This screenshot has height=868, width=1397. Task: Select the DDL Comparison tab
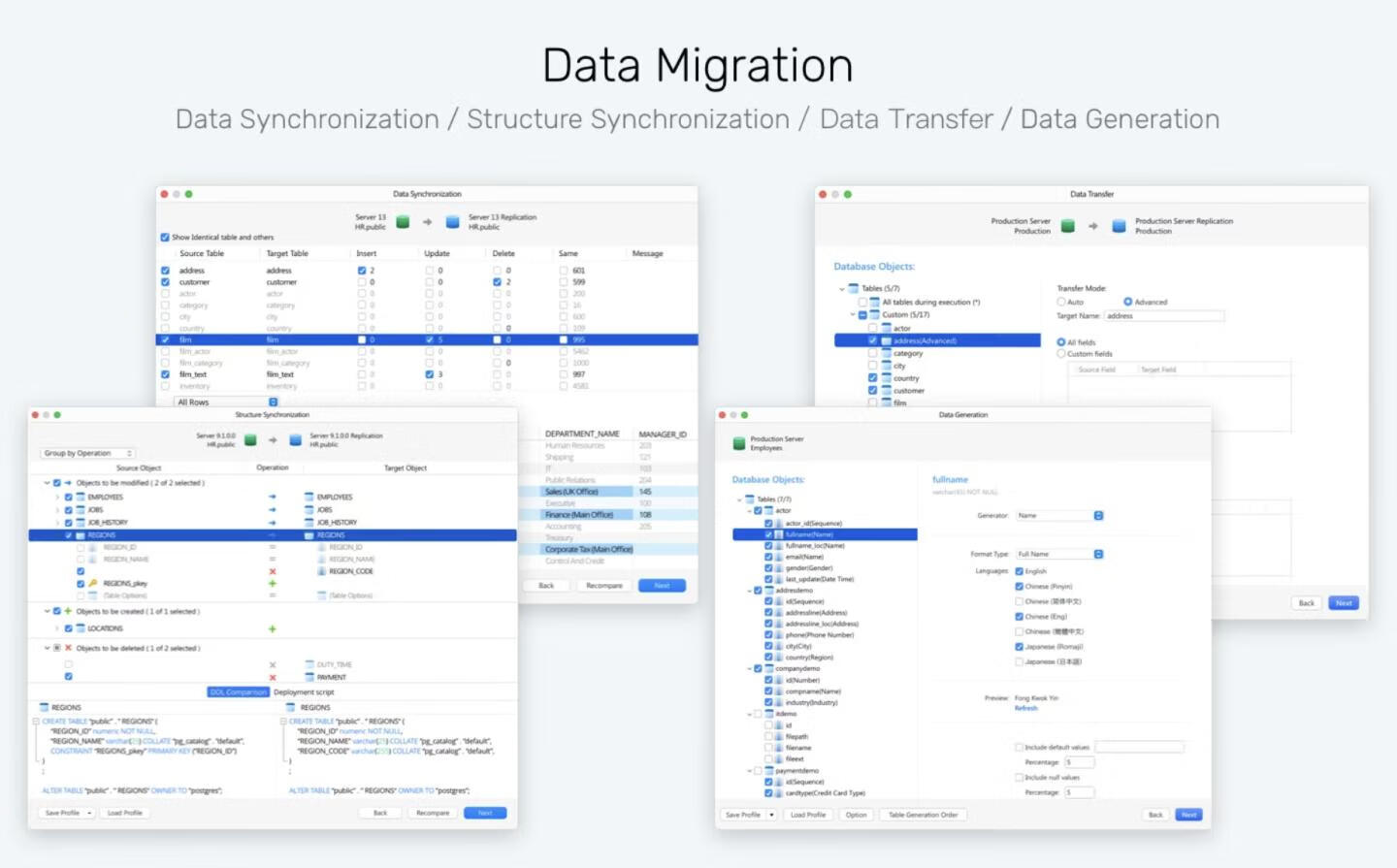238,691
